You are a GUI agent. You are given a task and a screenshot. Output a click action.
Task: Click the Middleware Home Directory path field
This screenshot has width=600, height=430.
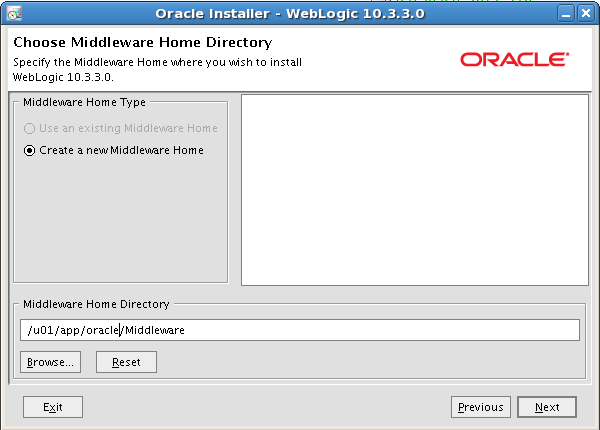300,330
